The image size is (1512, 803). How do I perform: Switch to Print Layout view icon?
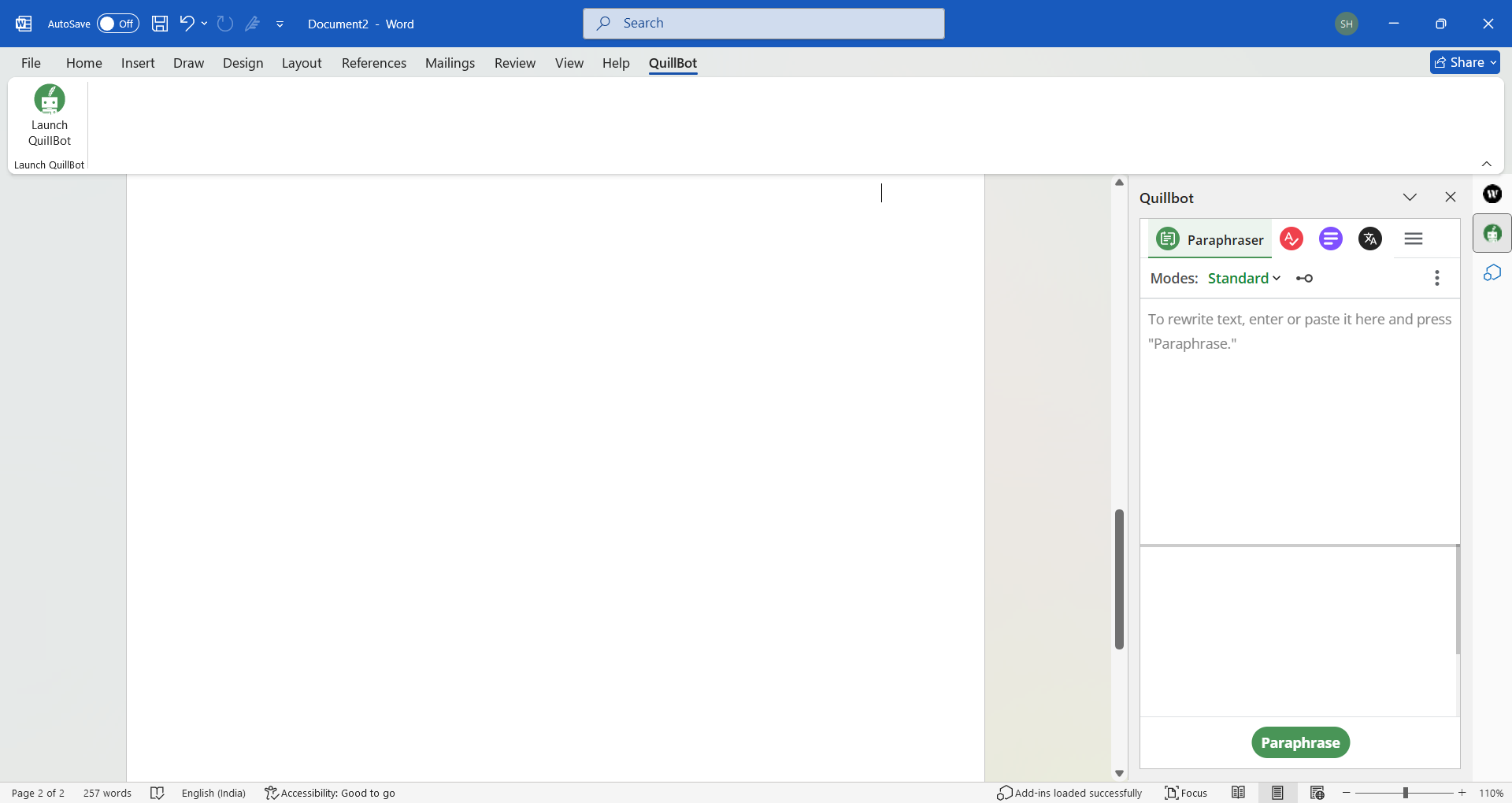pyautogui.click(x=1277, y=793)
